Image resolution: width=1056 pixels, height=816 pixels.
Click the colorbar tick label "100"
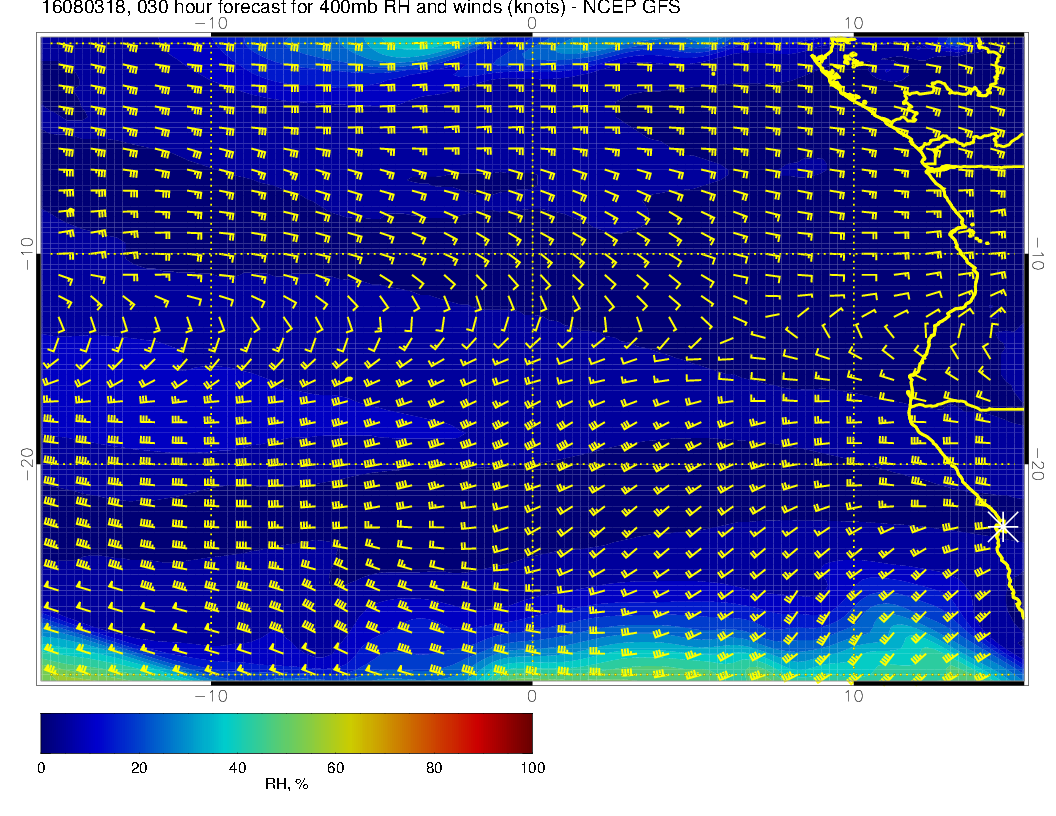(532, 767)
